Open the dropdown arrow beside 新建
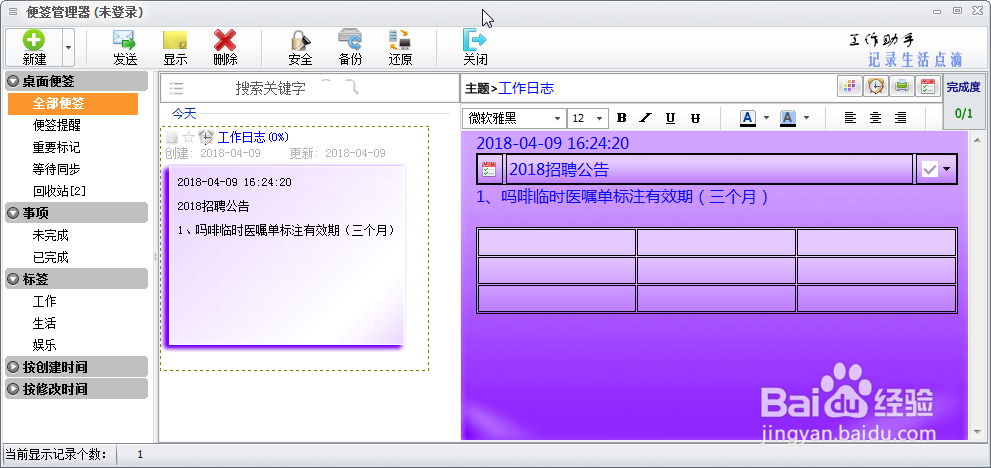Image resolution: width=991 pixels, height=468 pixels. coord(68,47)
